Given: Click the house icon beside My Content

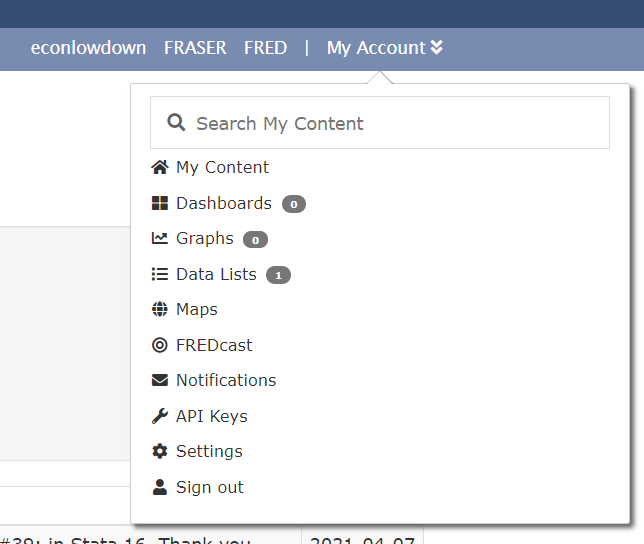Looking at the screenshot, I should click(160, 167).
